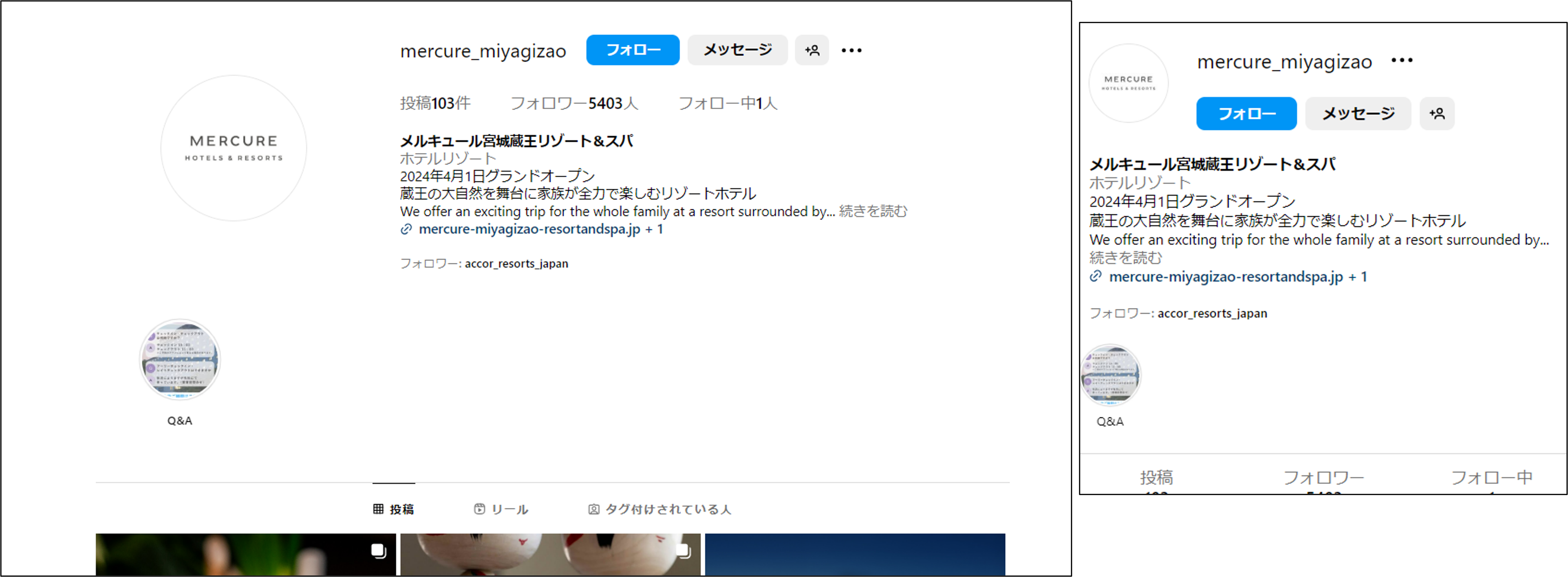Click the reels icon beside リール tab
Screen dimensions: 1568x577
[x=479, y=509]
